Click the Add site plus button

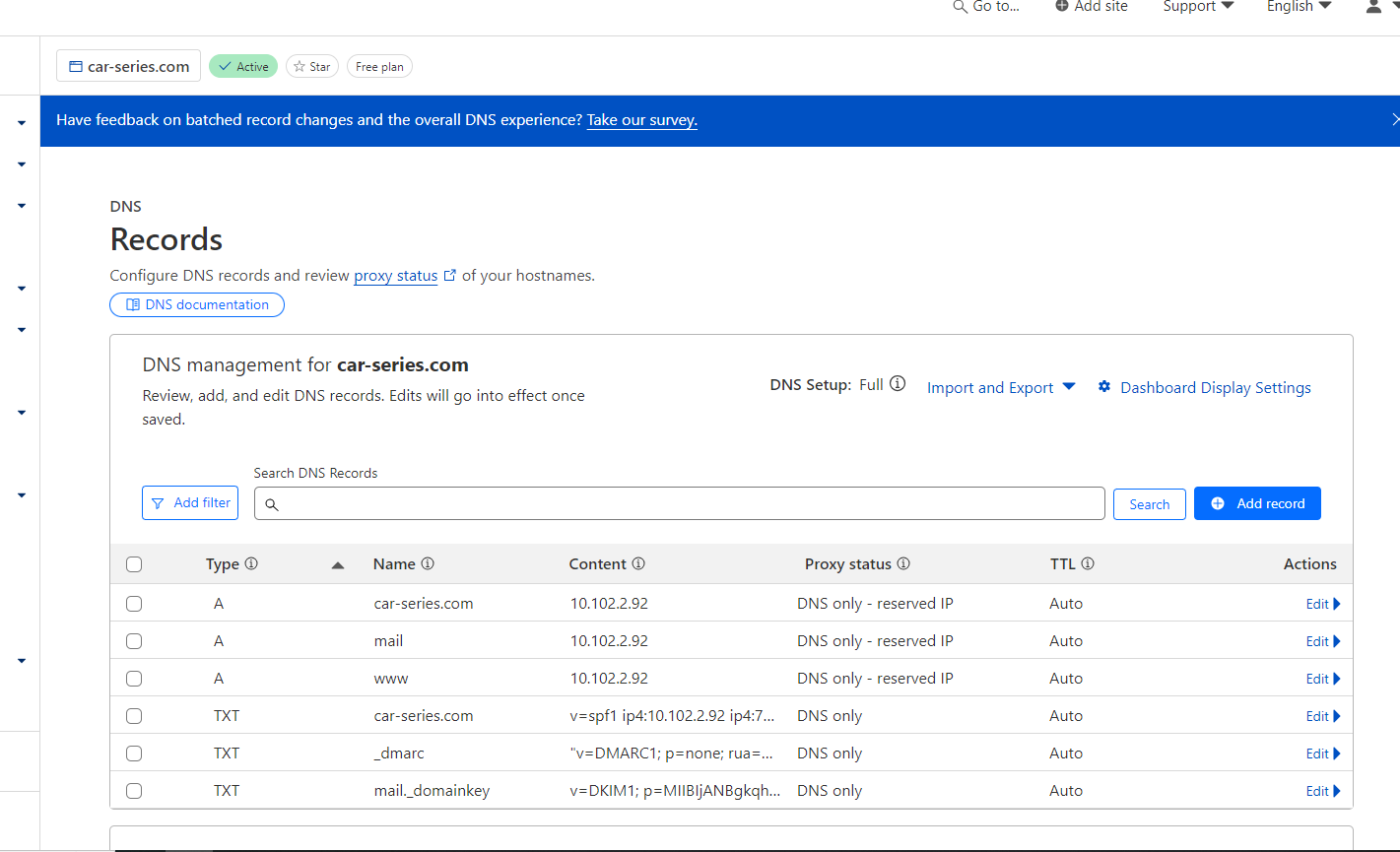pos(1061,6)
